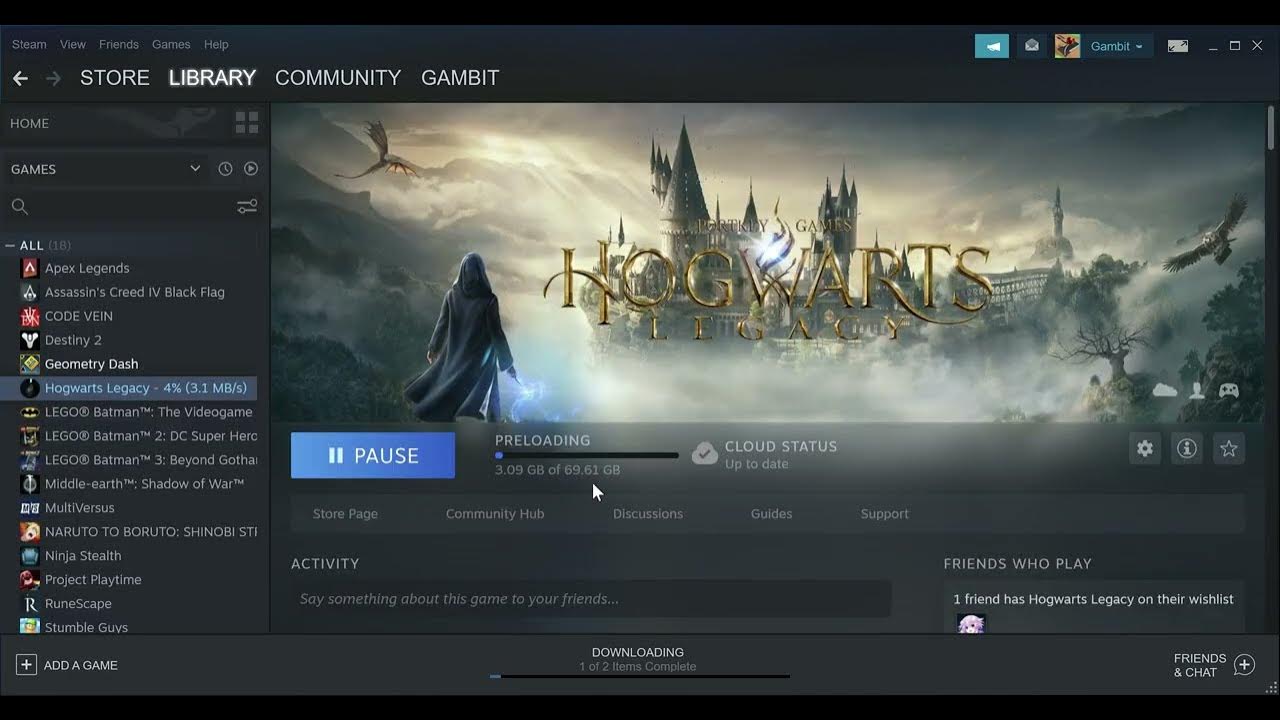This screenshot has height=720, width=1280.
Task: Click the page vertical scrollbar
Action: pyautogui.click(x=1272, y=128)
